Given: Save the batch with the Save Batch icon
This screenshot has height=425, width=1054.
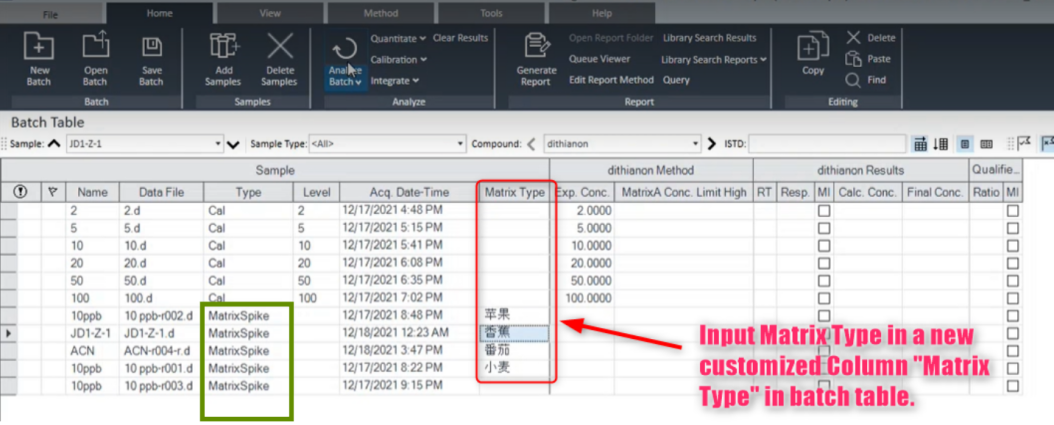Looking at the screenshot, I should 151,47.
